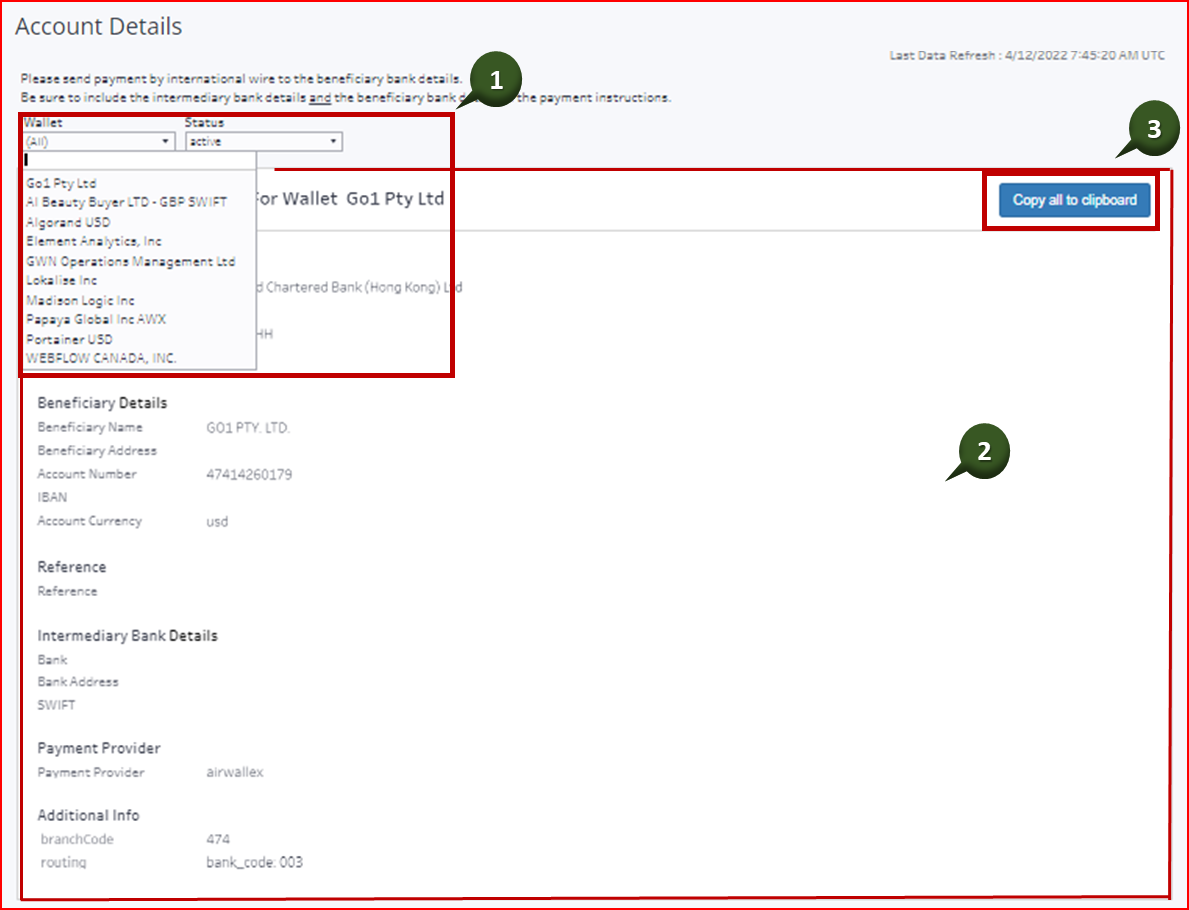
Task: Click the Account Details page title
Action: point(98,26)
